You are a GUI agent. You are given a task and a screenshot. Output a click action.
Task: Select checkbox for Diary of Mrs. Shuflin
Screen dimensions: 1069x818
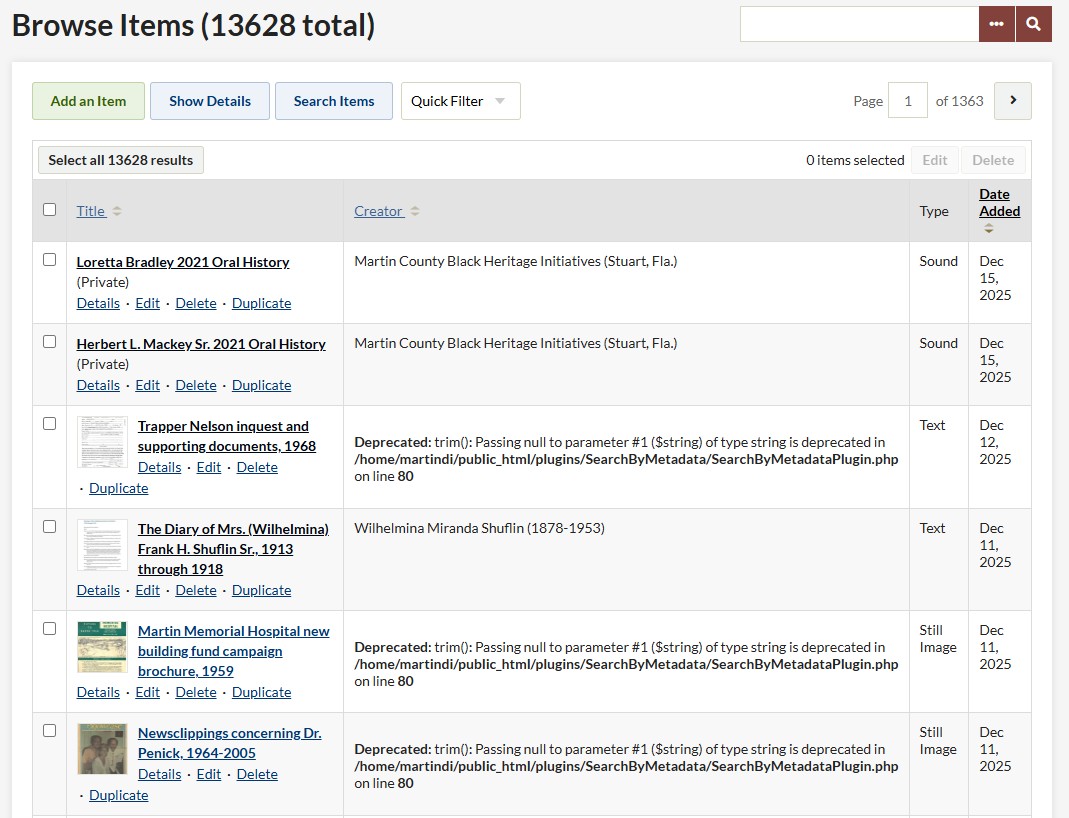[x=50, y=527]
